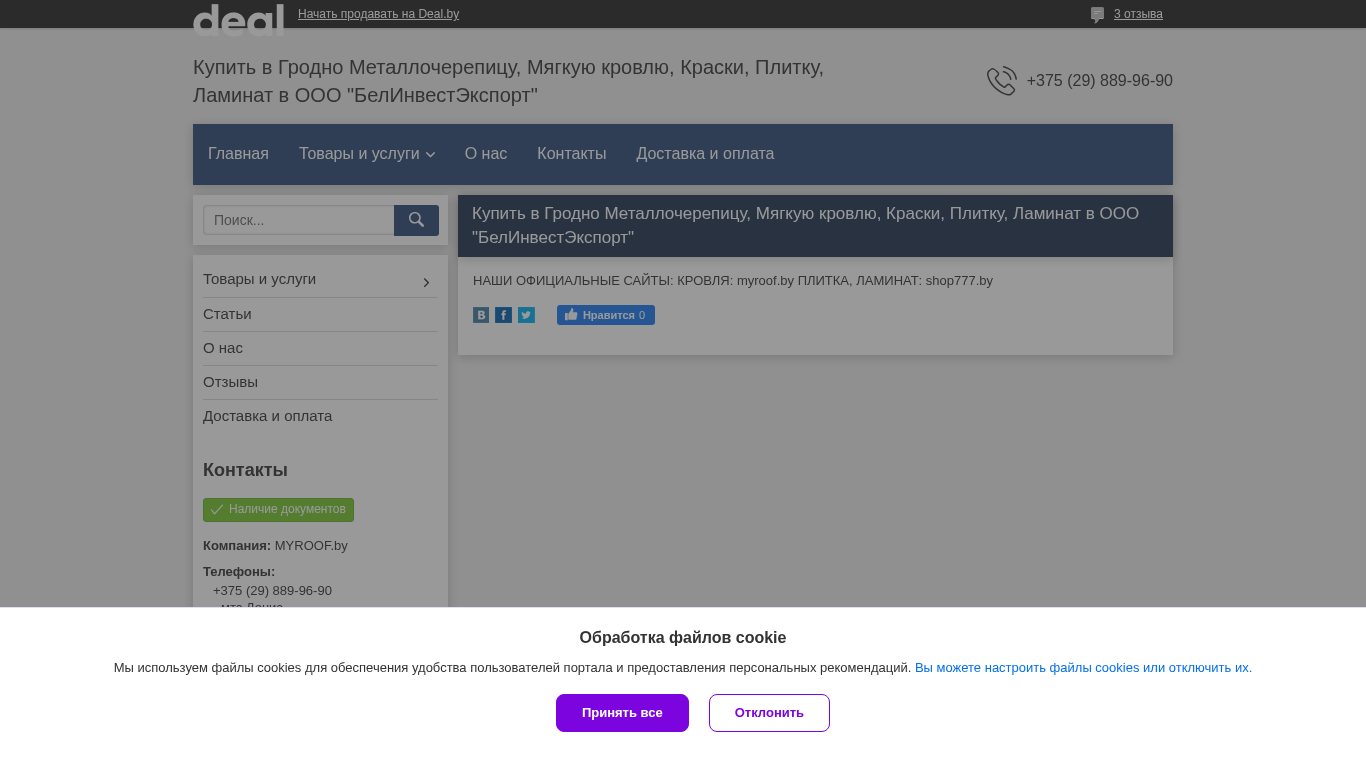
Task: Click sidebar phone number under Телефоны
Action: tap(272, 591)
